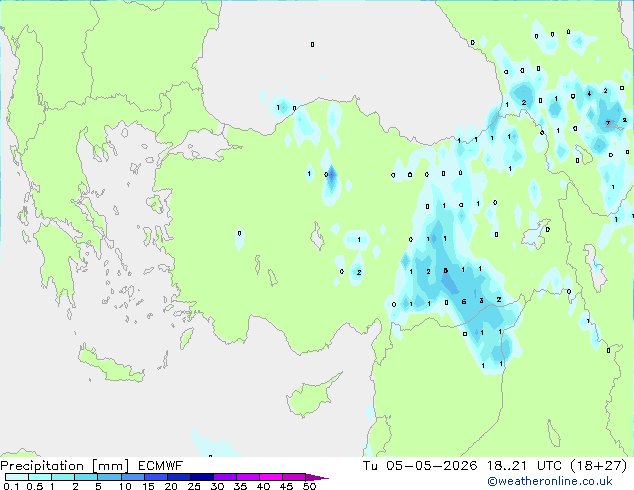Click the island of Crete on map

tap(111, 366)
